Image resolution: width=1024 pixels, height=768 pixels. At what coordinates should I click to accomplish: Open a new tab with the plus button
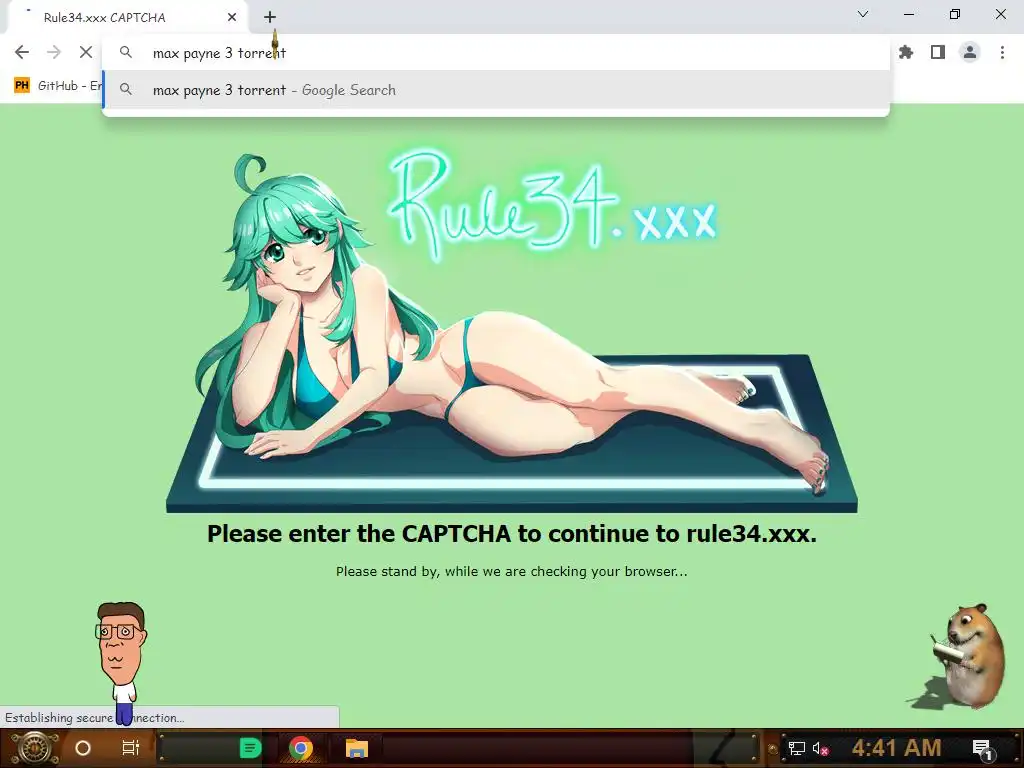click(x=270, y=17)
